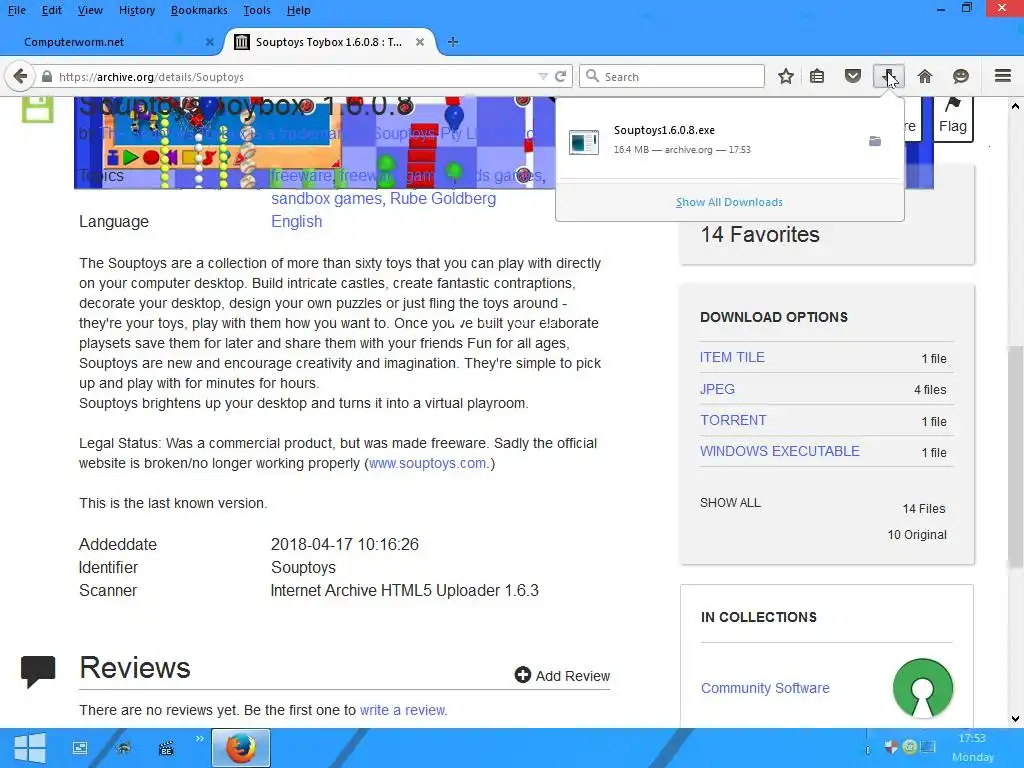Open the Tools menu

(x=257, y=10)
